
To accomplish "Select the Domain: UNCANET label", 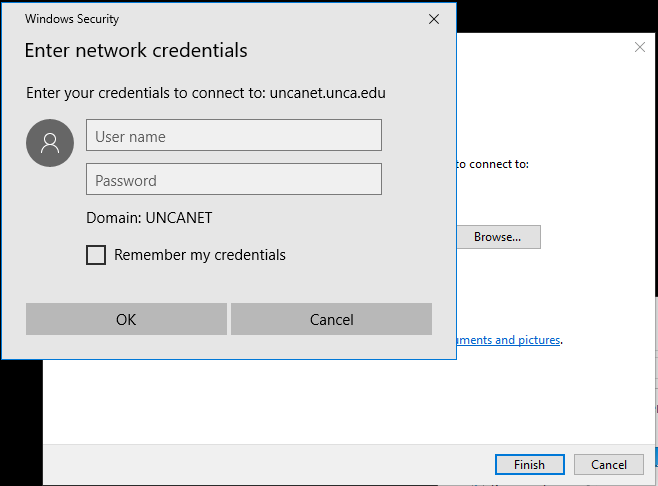I will tap(149, 217).
